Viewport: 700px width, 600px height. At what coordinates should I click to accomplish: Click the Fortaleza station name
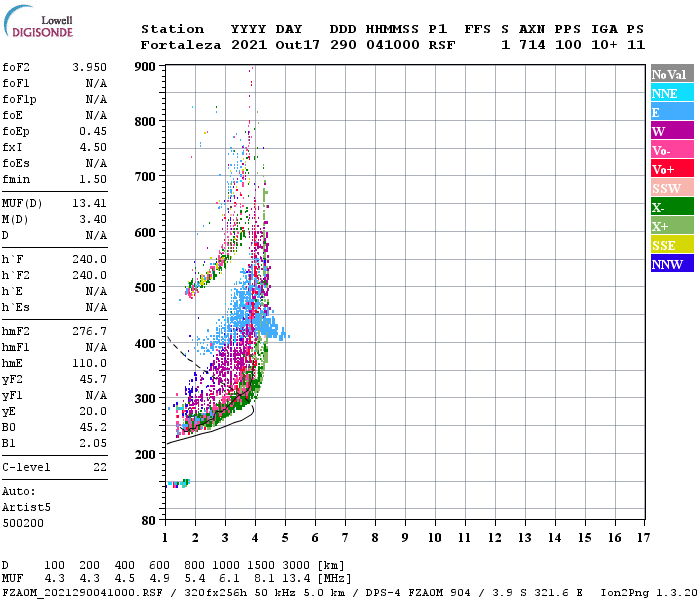tap(181, 45)
